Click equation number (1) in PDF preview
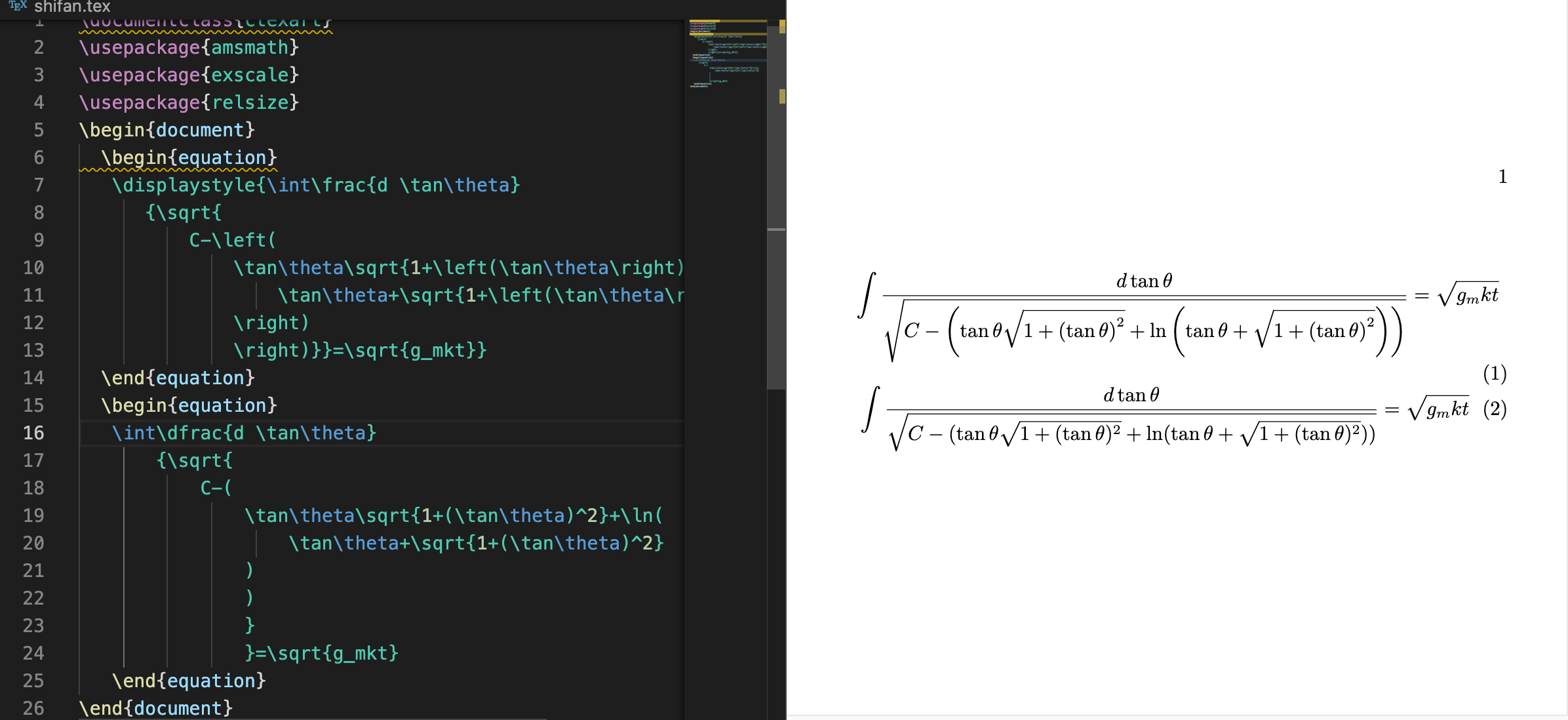 pos(1494,374)
